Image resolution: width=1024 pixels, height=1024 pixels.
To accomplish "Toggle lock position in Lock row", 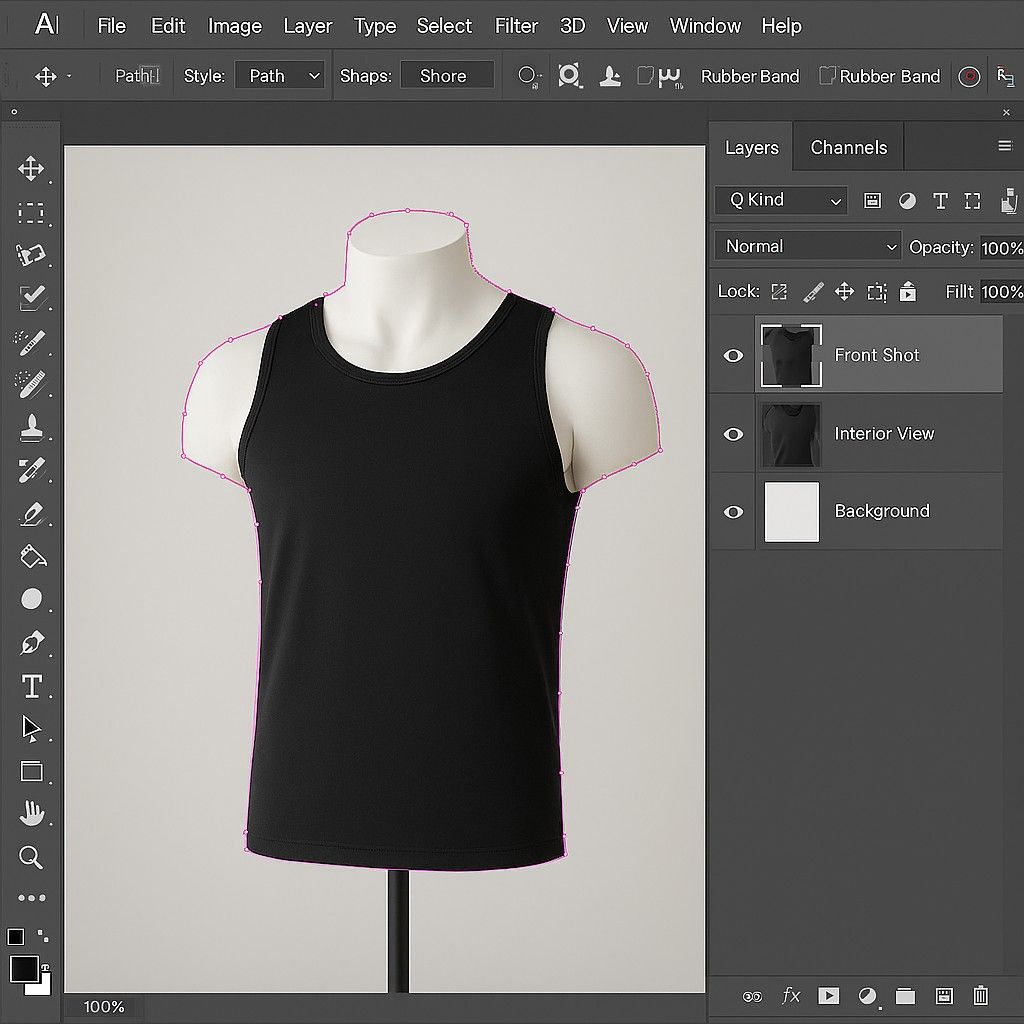I will pyautogui.click(x=844, y=291).
